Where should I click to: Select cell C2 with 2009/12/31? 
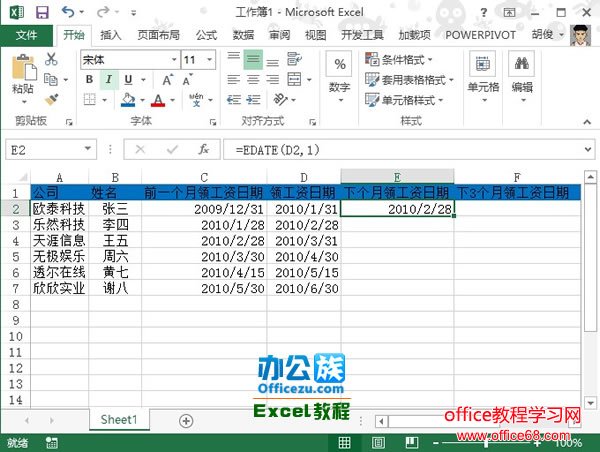pyautogui.click(x=204, y=209)
